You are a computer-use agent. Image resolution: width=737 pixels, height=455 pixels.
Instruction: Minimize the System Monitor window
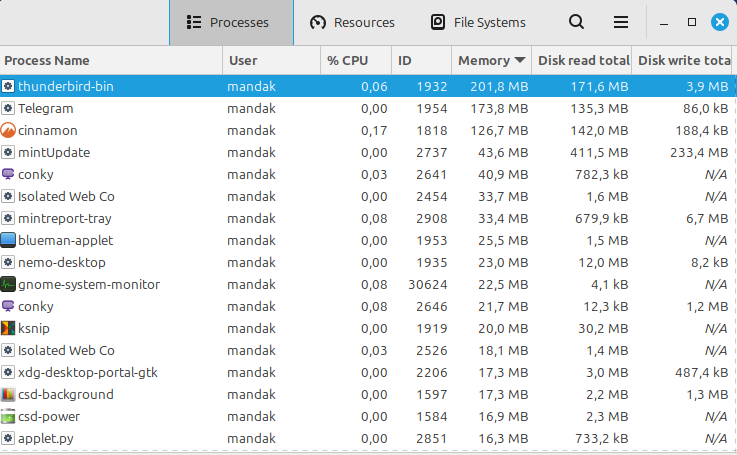664,23
